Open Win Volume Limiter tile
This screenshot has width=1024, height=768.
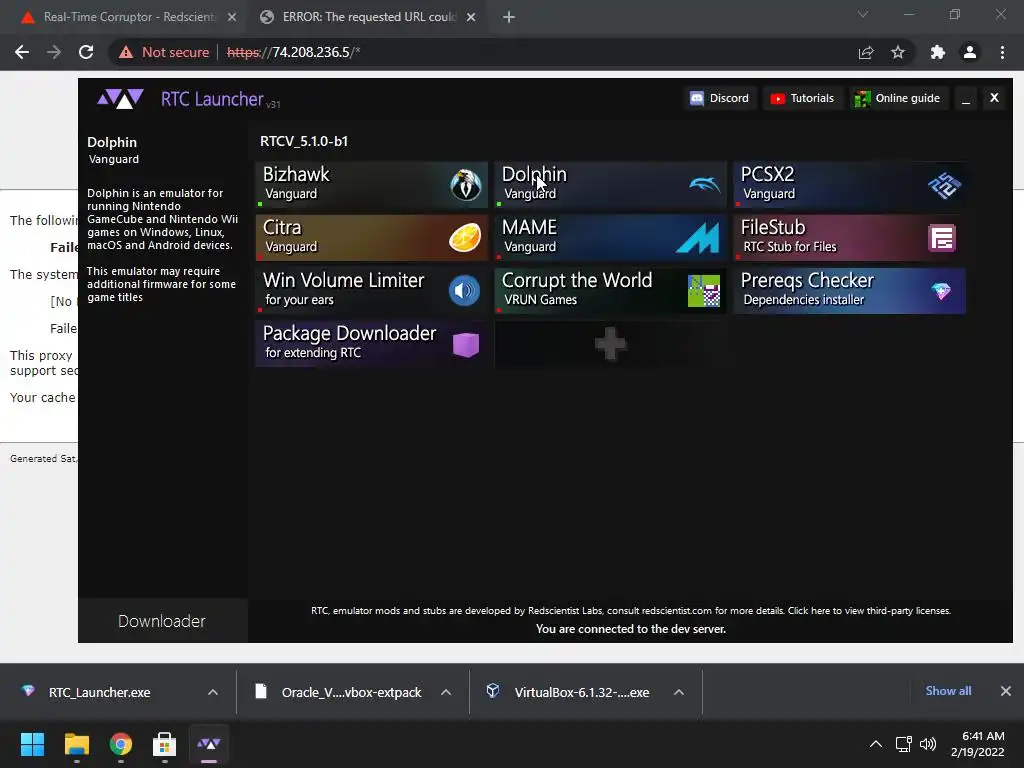[x=371, y=291]
